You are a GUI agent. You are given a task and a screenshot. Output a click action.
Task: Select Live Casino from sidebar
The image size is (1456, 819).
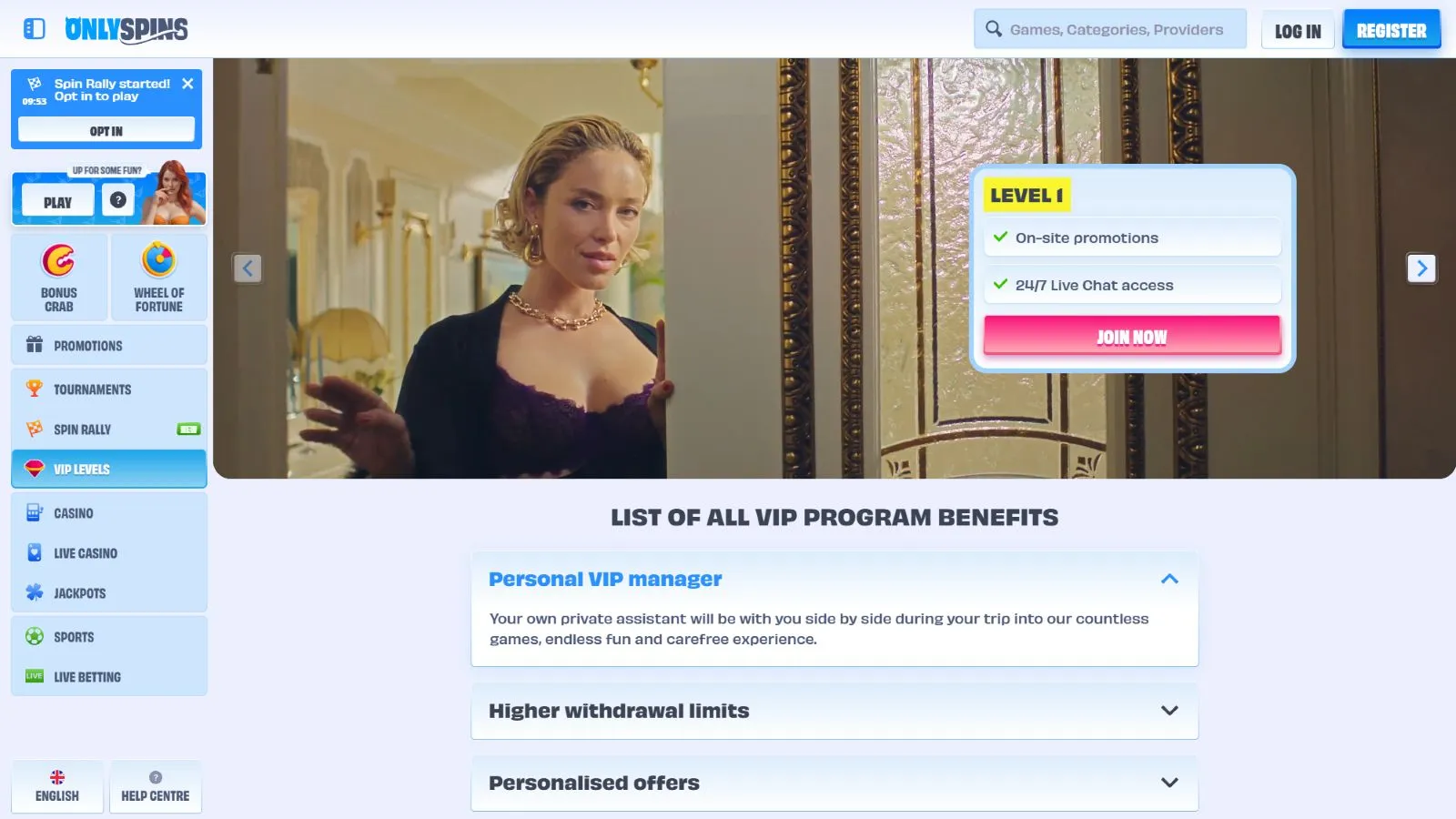pos(109,553)
